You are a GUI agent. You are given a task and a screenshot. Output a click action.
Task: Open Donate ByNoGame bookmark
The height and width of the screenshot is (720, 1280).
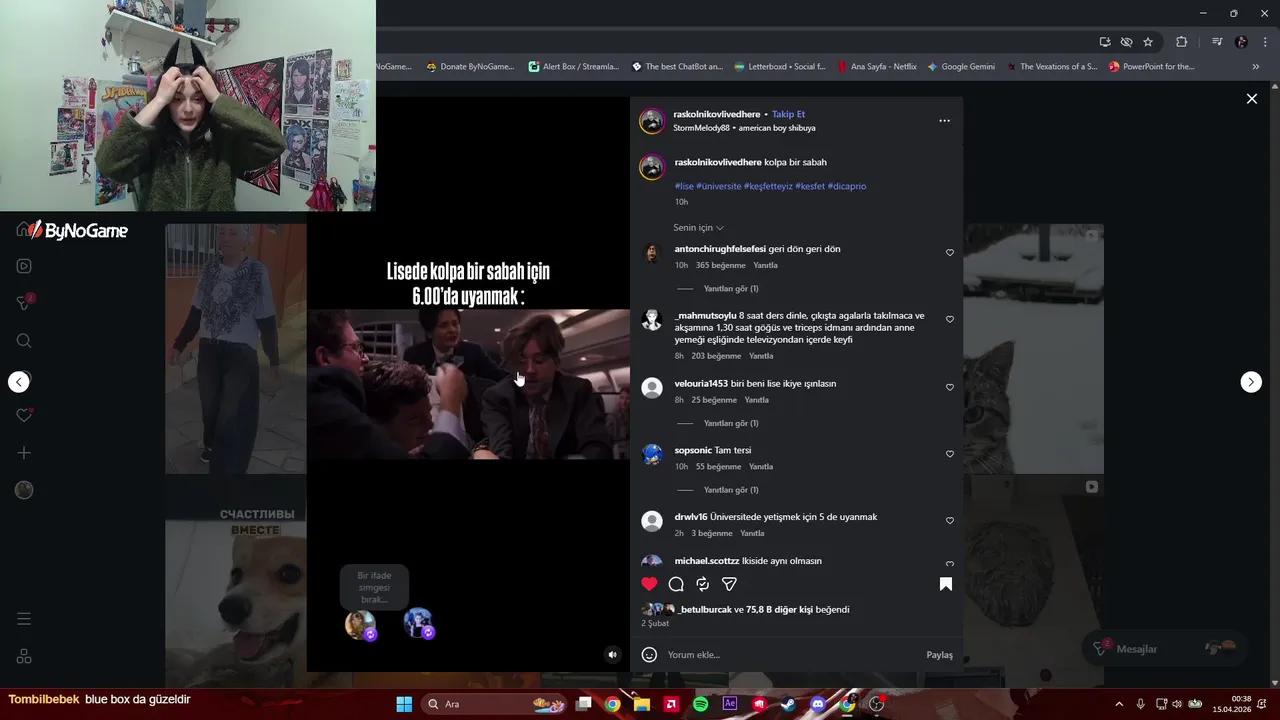click(x=470, y=67)
